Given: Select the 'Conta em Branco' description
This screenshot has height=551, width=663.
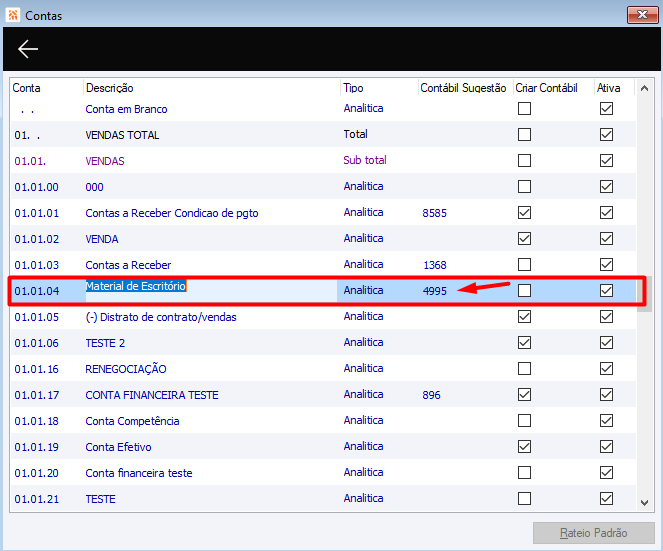Looking at the screenshot, I should point(126,109).
